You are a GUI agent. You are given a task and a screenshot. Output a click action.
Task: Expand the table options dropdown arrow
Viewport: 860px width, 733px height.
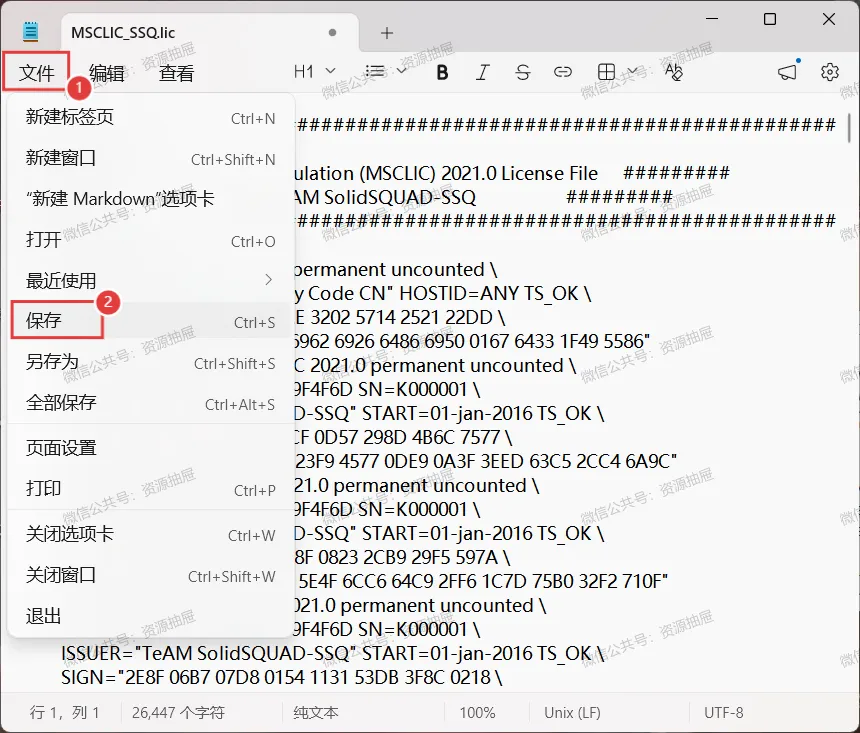point(632,71)
